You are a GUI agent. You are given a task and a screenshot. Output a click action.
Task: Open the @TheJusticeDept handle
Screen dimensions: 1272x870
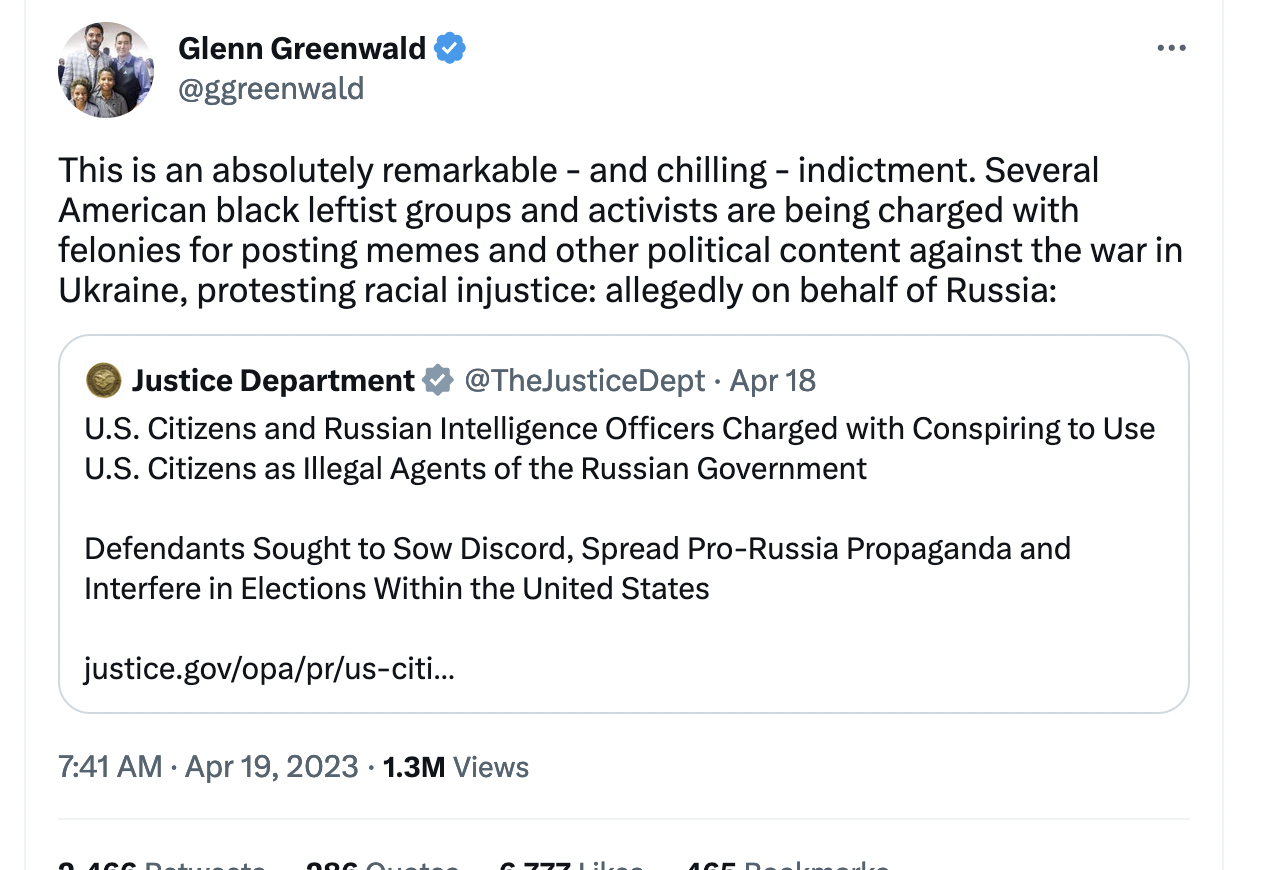[x=584, y=380]
